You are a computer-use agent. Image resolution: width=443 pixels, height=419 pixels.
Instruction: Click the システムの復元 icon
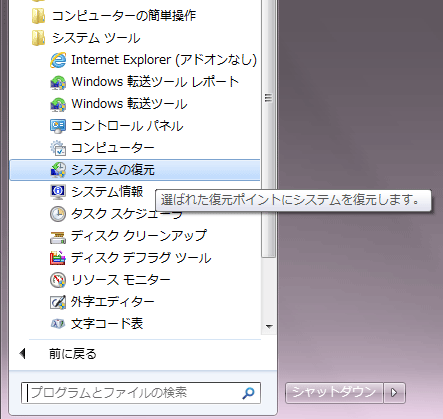(58, 170)
